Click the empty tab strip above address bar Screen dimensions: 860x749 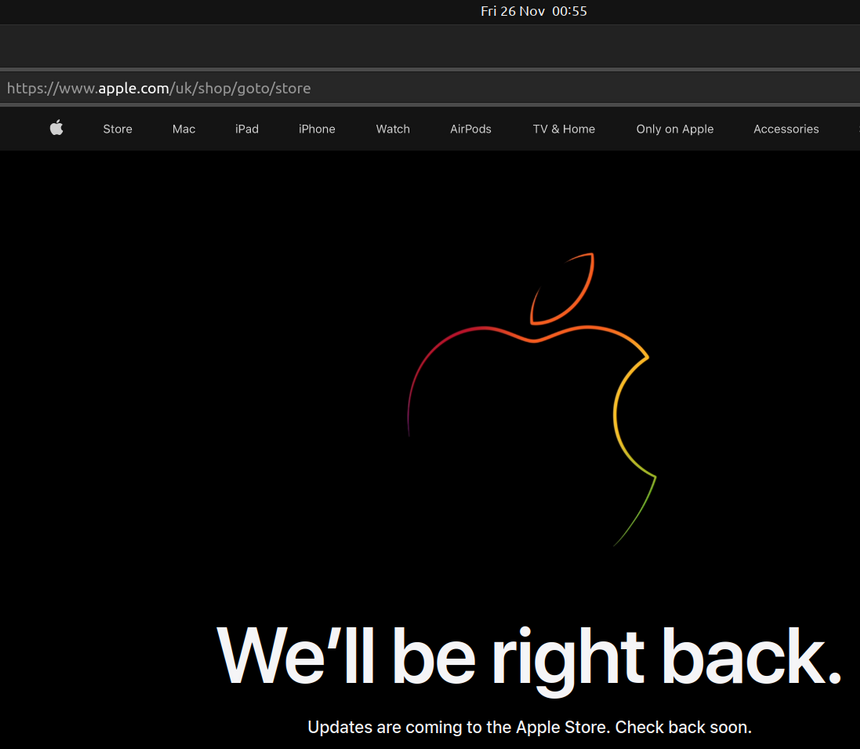(430, 46)
